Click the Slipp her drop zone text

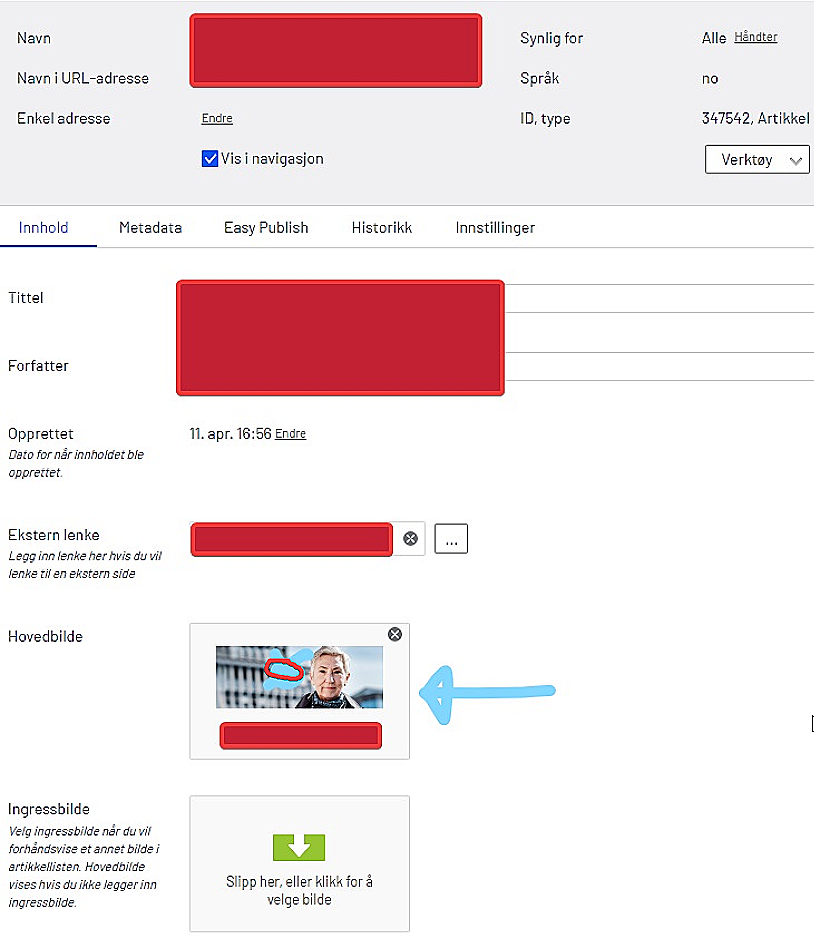pos(299,890)
